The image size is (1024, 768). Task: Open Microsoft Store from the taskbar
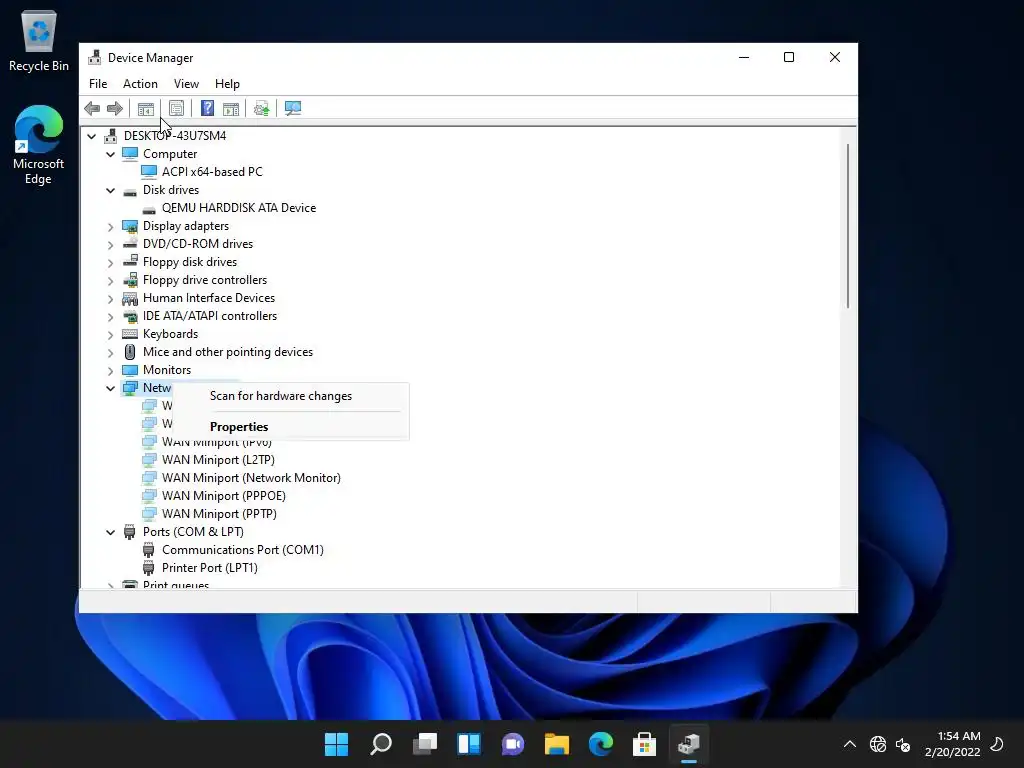tap(645, 744)
